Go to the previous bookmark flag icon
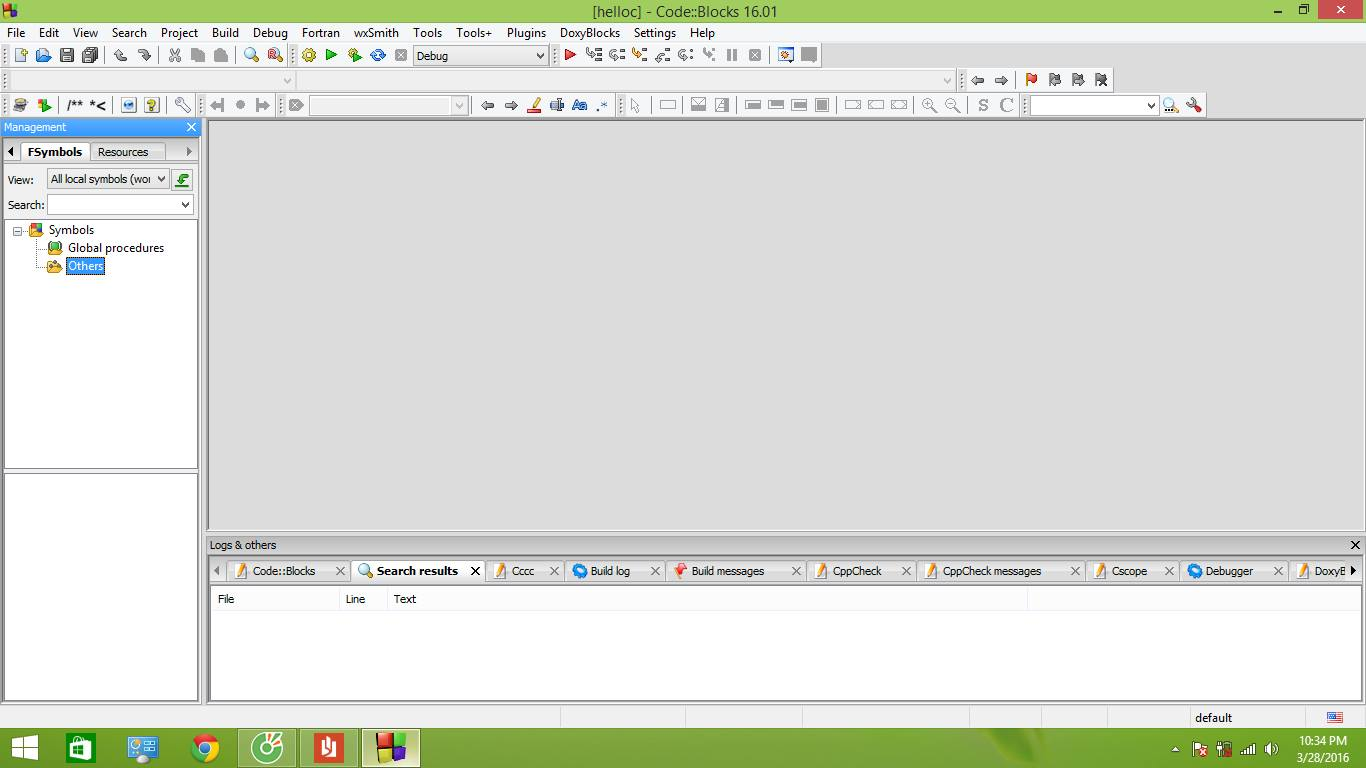This screenshot has width=1366, height=768. point(1054,80)
